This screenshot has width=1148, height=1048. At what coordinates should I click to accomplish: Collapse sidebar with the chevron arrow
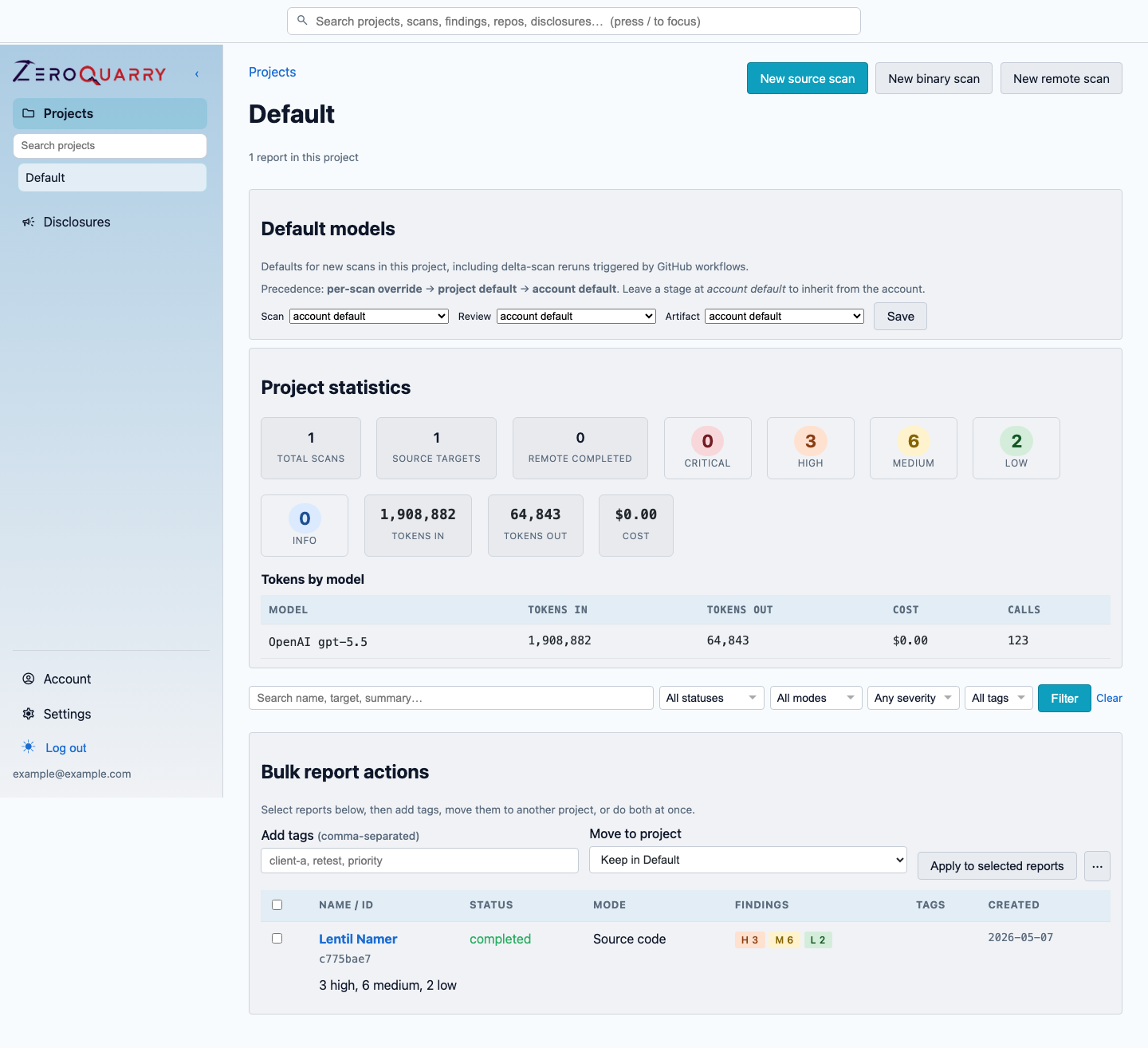coord(197,74)
